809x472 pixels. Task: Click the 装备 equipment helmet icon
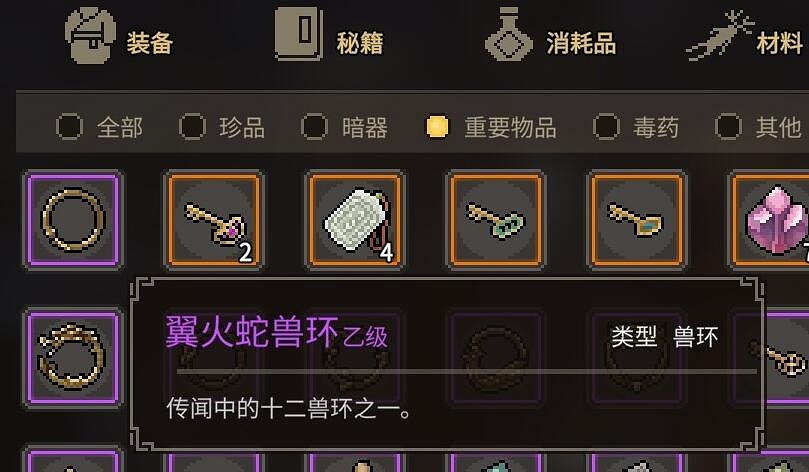pos(90,35)
